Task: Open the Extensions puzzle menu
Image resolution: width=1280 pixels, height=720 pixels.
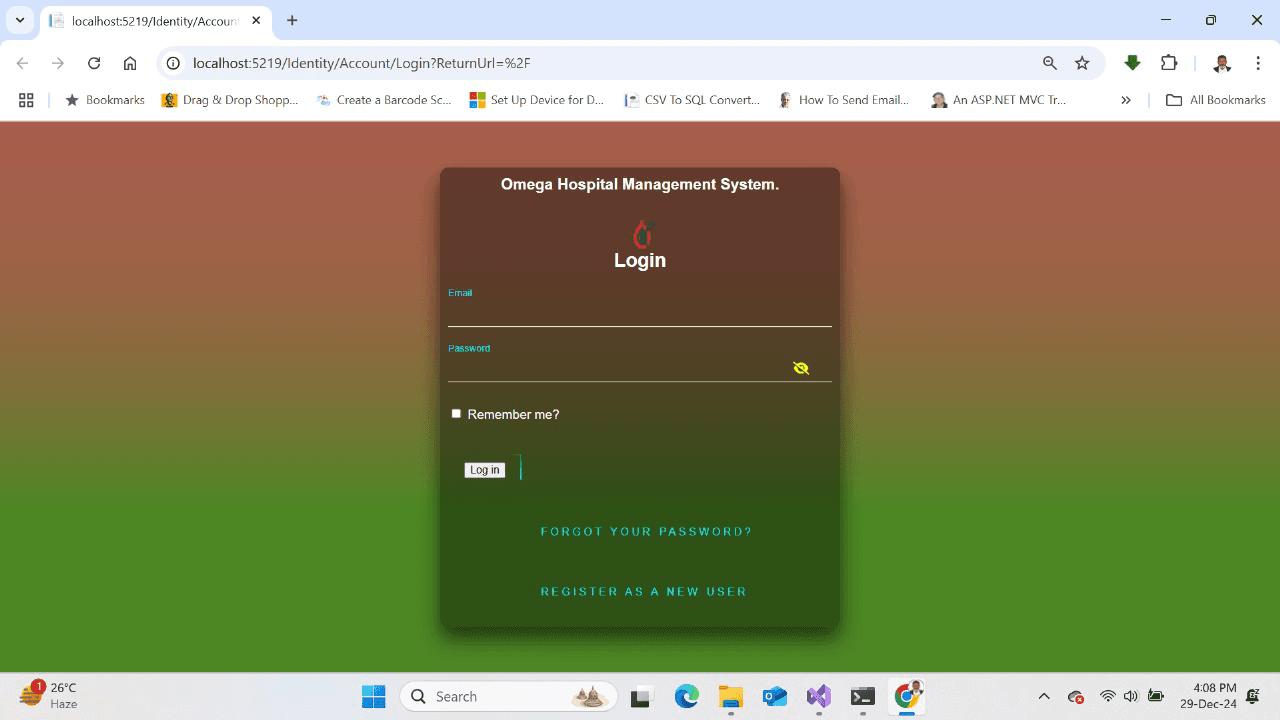Action: click(1169, 63)
